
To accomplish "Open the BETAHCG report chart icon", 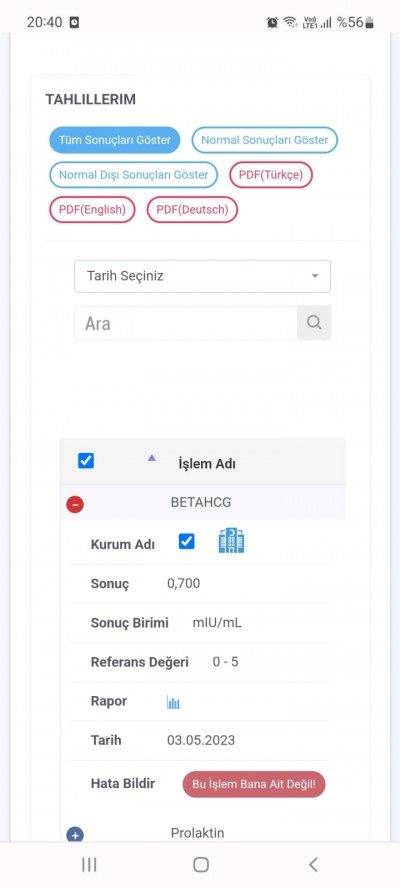I will pos(173,703).
